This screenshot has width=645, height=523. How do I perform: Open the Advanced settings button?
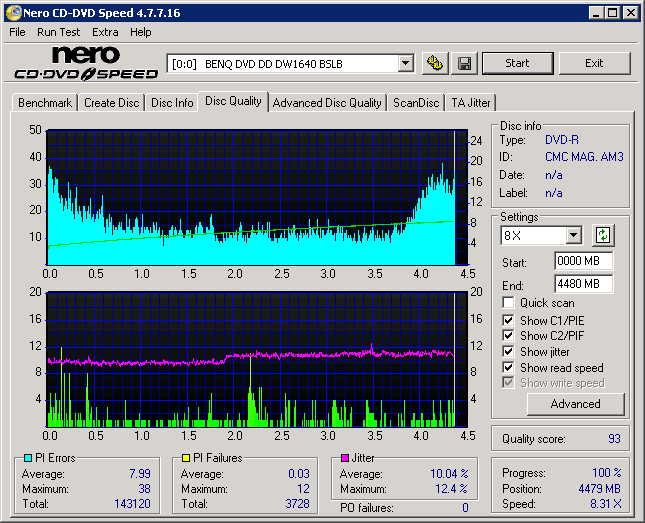pos(575,404)
